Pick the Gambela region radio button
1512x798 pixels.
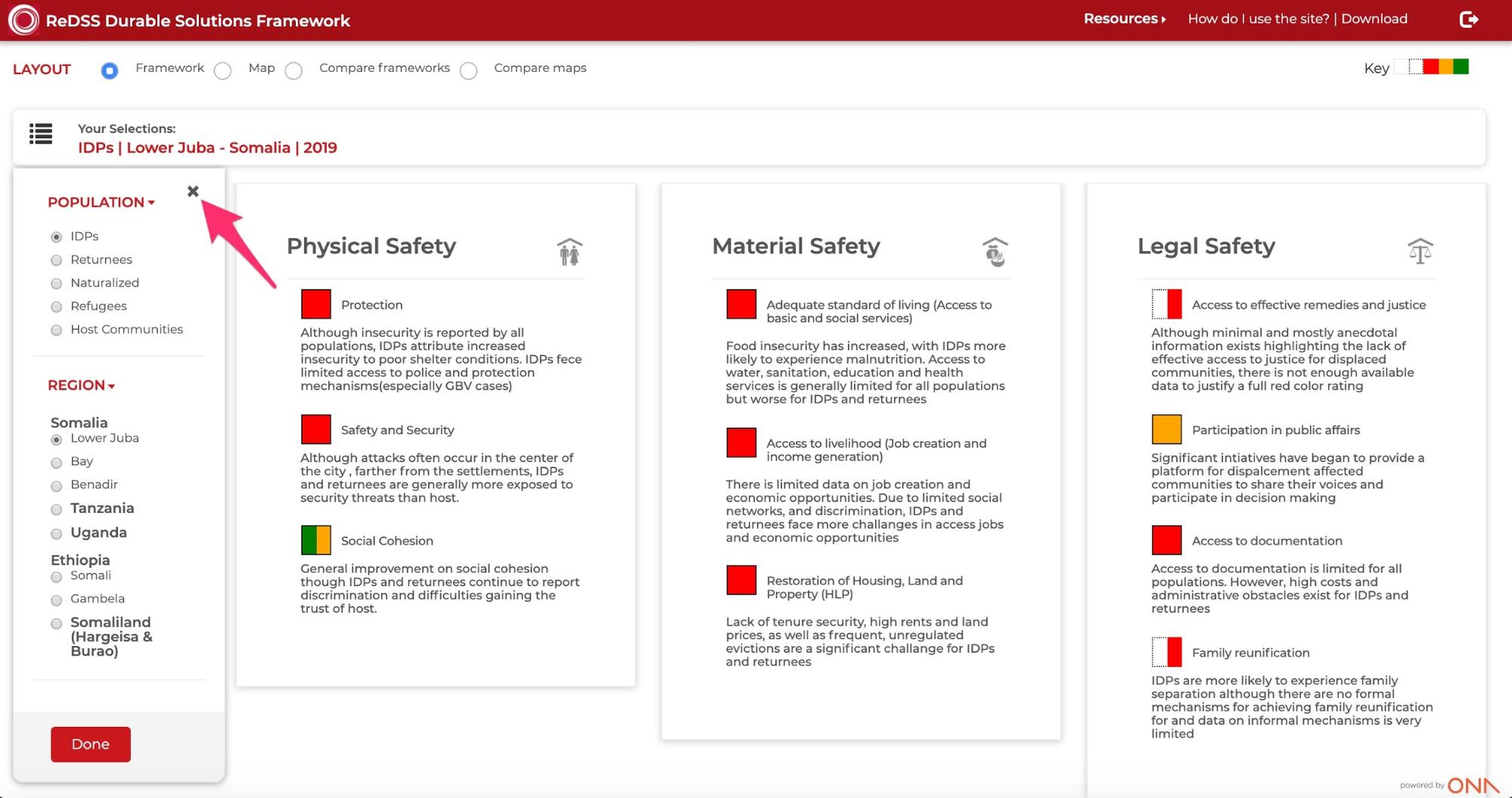pyautogui.click(x=56, y=601)
